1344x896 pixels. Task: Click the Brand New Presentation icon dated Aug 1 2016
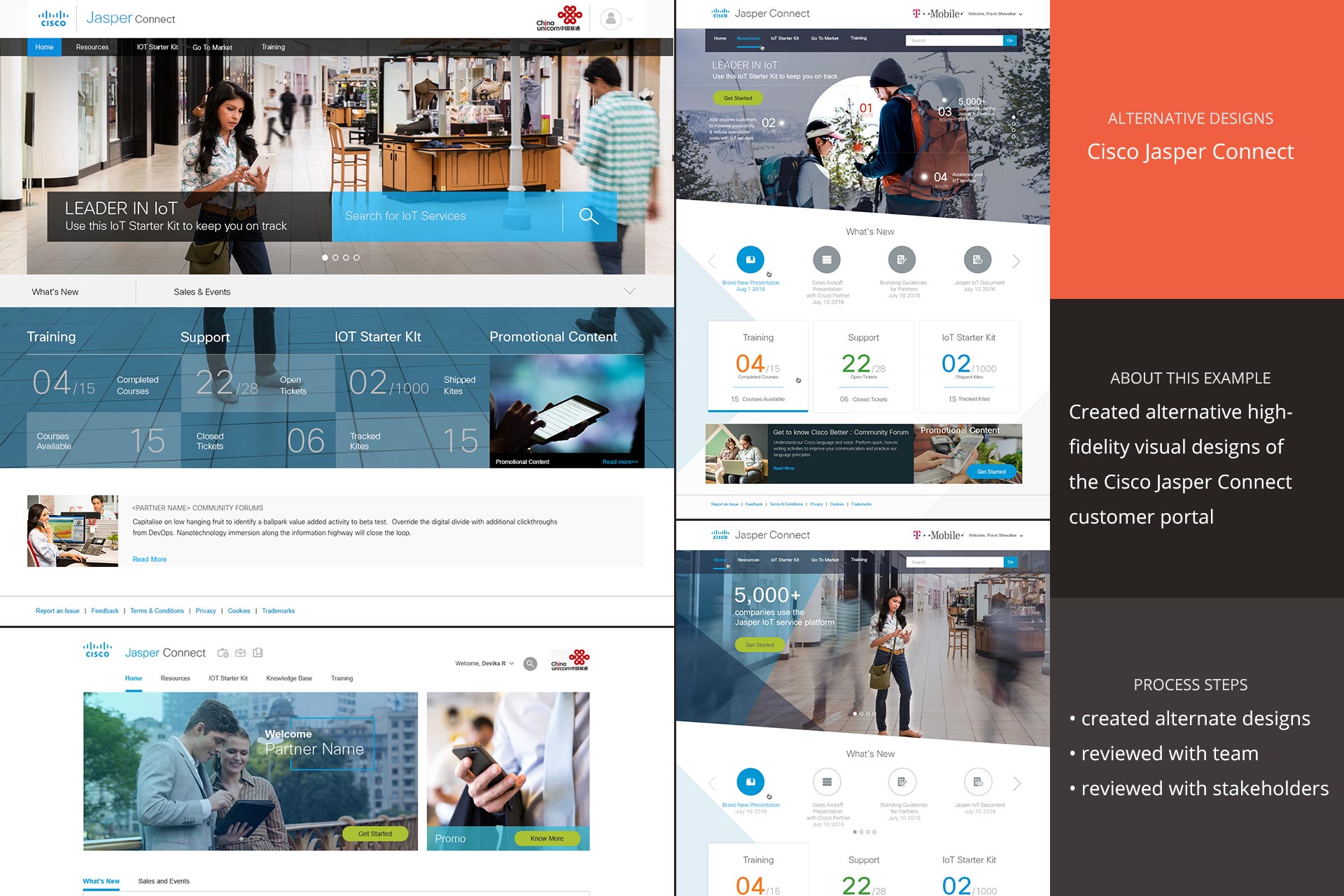click(x=750, y=260)
